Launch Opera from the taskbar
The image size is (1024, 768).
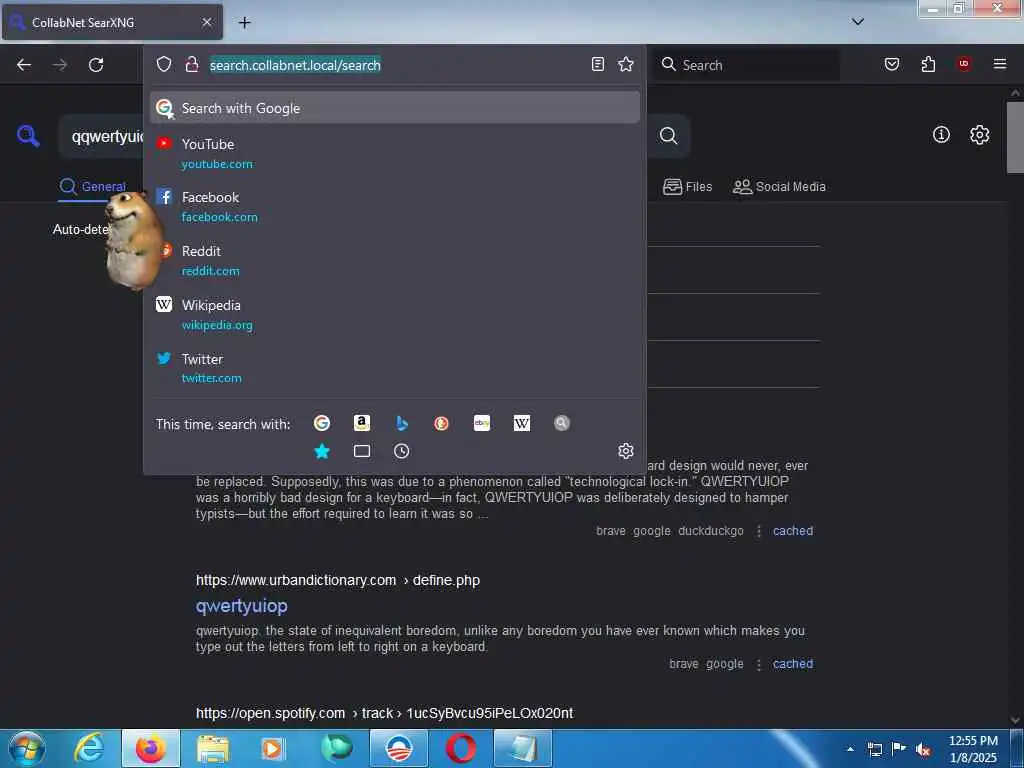(460, 748)
